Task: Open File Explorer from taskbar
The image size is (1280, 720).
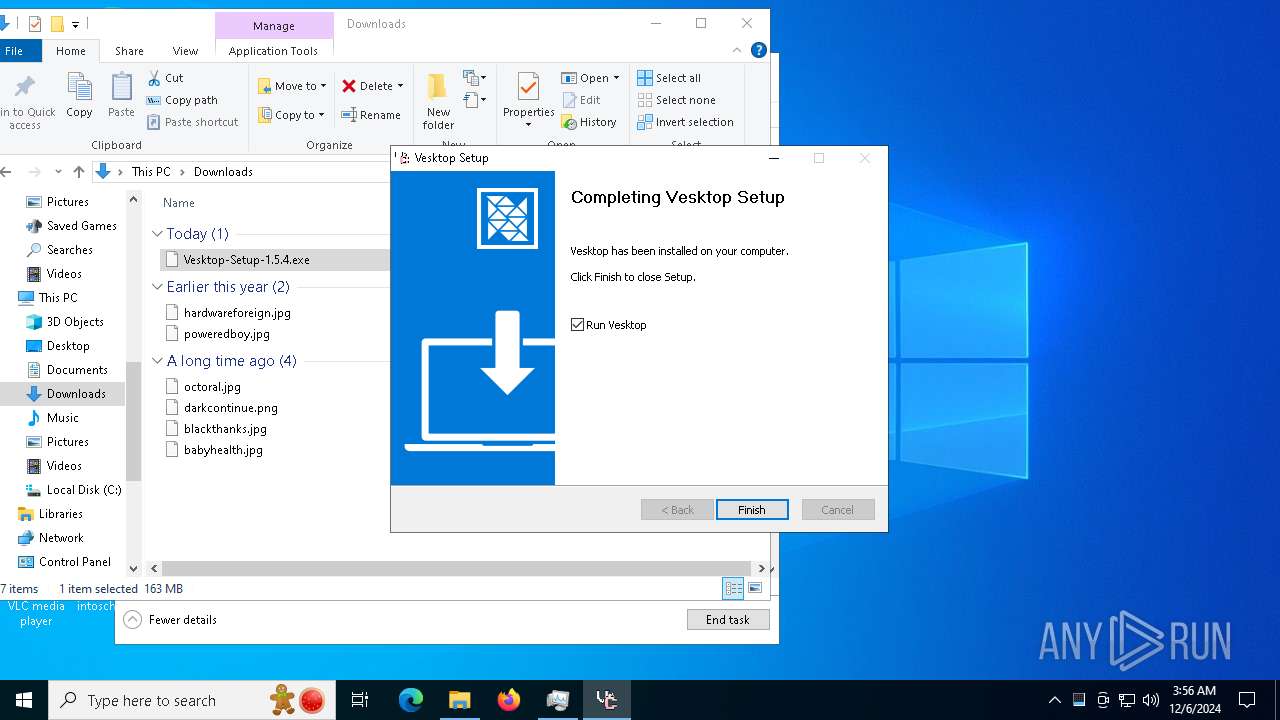Action: click(x=459, y=700)
